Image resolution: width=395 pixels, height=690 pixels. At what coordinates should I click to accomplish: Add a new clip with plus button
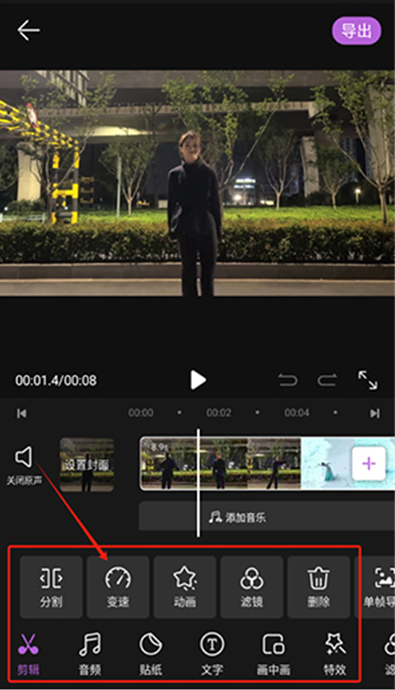click(x=369, y=463)
